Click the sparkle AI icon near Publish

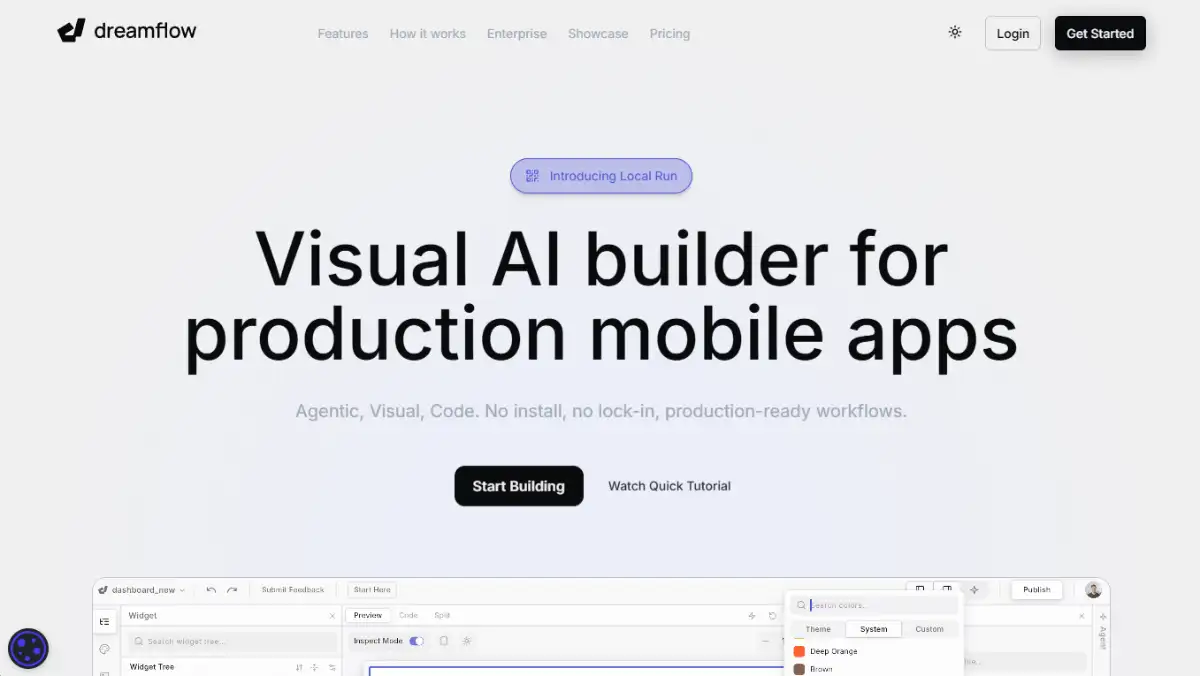974,590
